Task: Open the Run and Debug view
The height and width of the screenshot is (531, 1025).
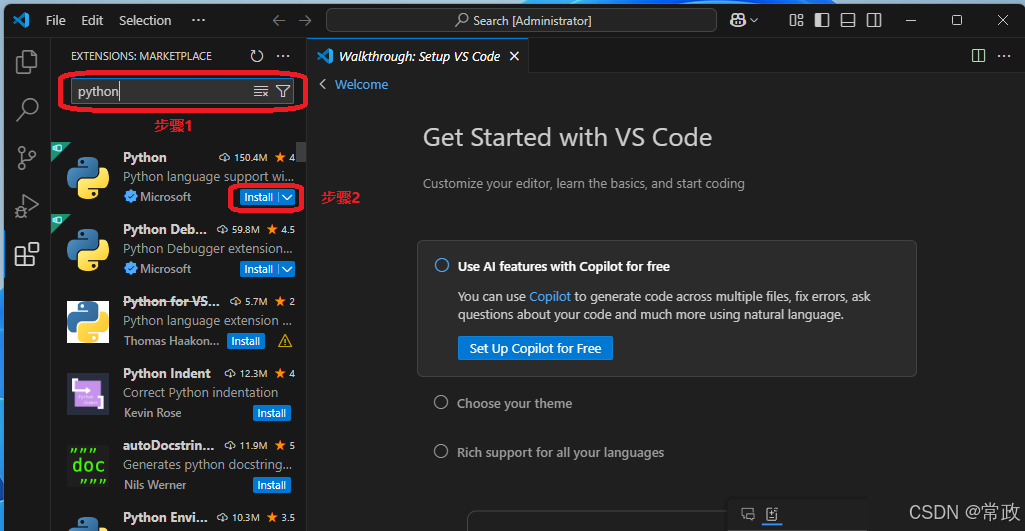Action: coord(27,206)
